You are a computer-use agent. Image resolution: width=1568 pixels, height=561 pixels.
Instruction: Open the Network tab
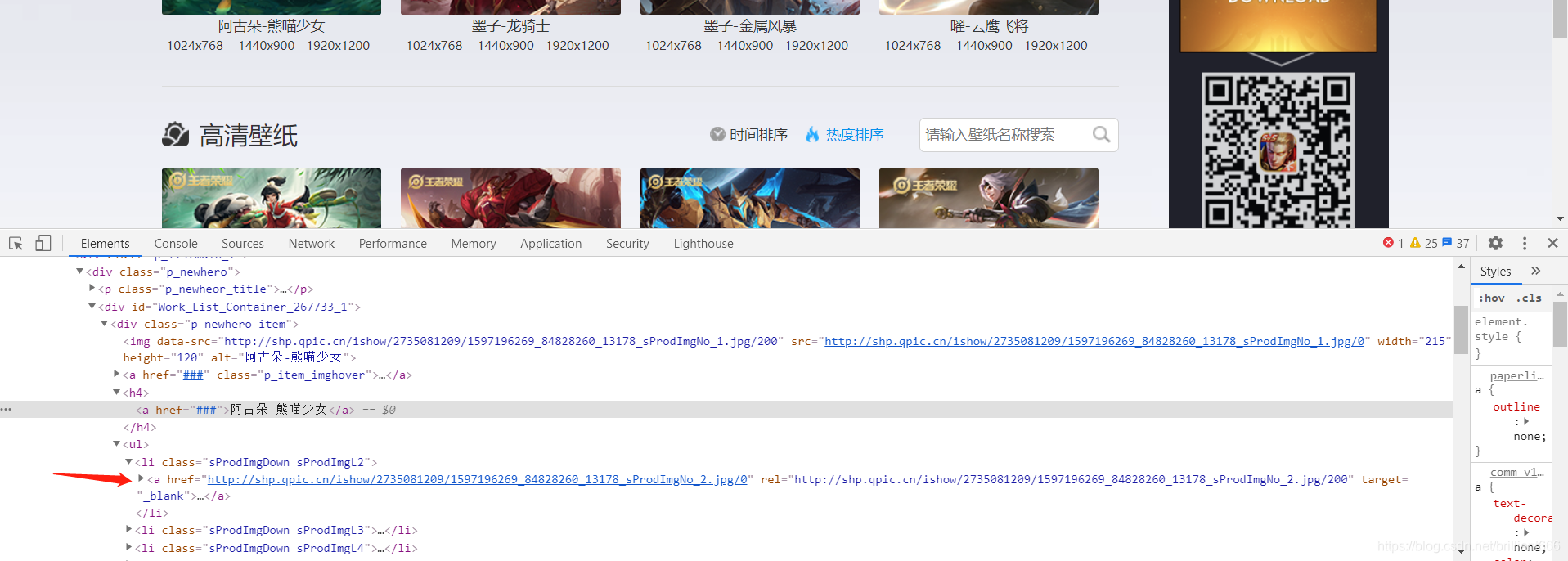[x=312, y=244]
